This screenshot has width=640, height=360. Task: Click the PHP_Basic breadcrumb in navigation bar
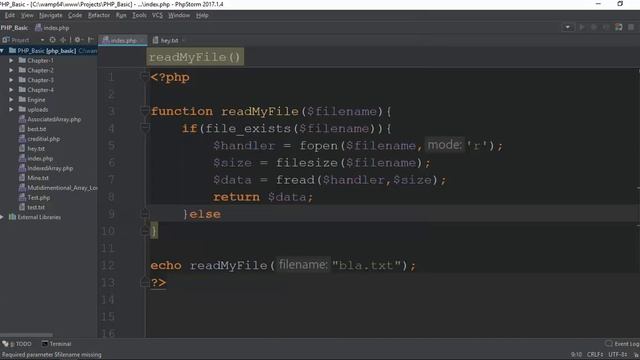coord(14,28)
